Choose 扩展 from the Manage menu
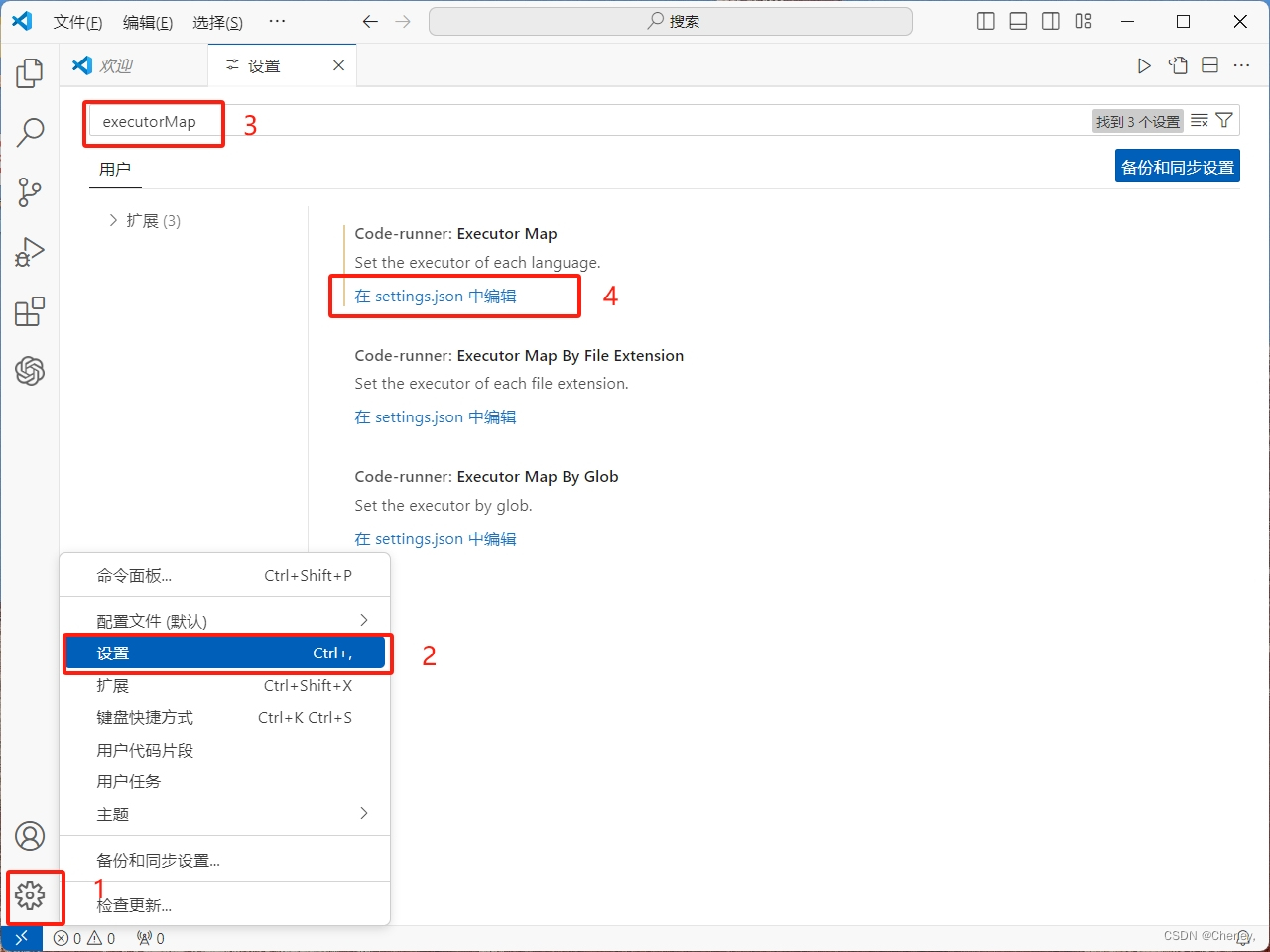Viewport: 1270px width, 952px height. (x=224, y=685)
